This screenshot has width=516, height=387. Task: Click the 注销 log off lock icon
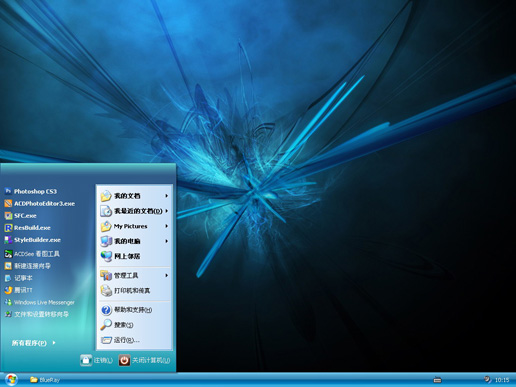click(x=86, y=360)
